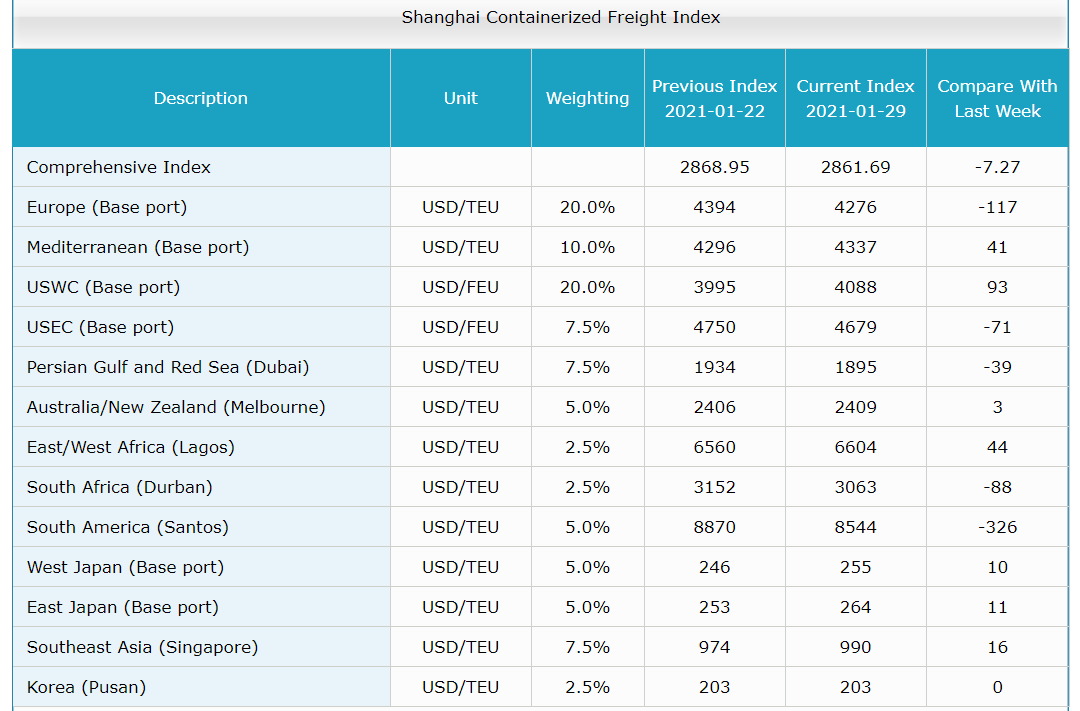Click the Unit column header
The image size is (1080, 711).
460,98
